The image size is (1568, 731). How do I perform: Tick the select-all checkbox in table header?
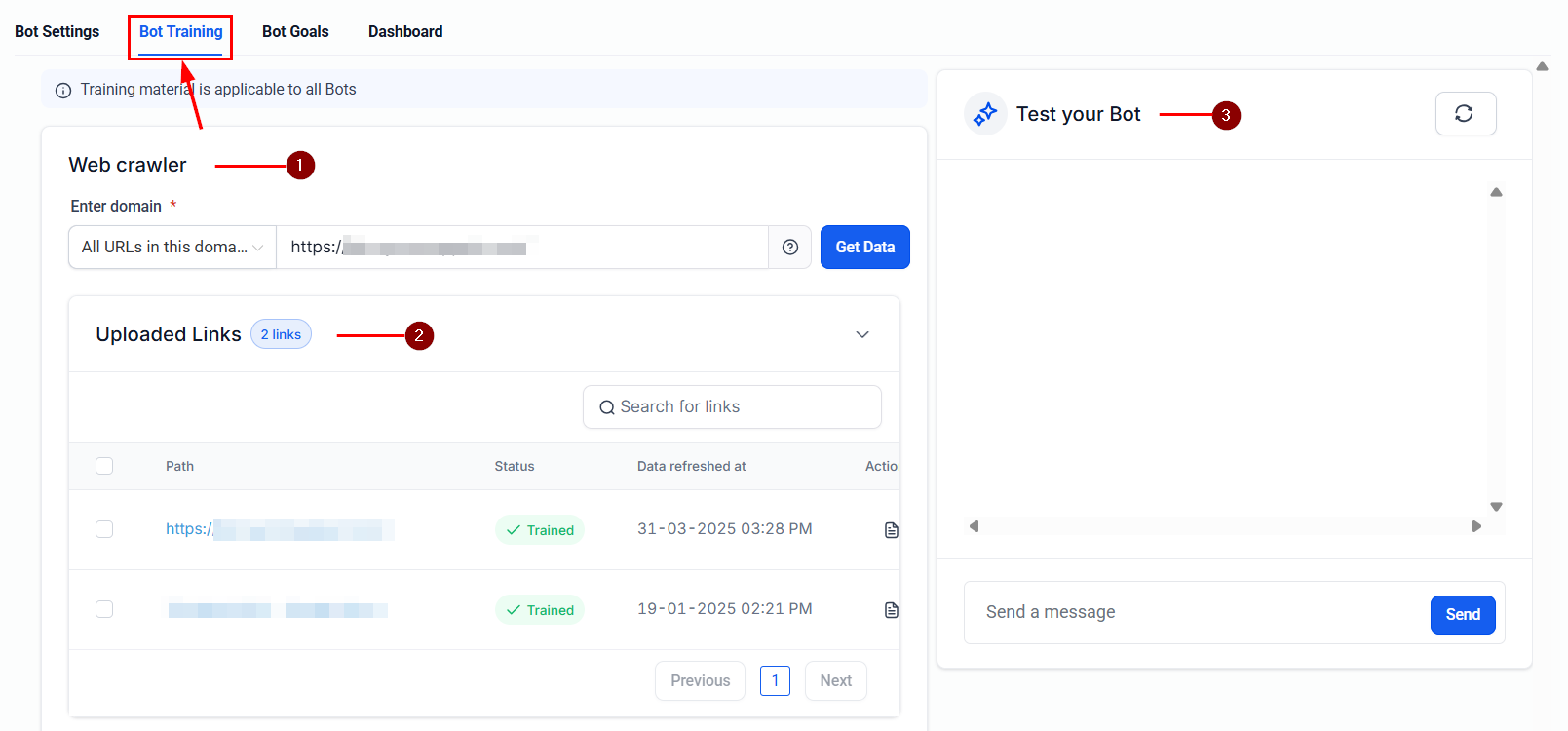104,466
